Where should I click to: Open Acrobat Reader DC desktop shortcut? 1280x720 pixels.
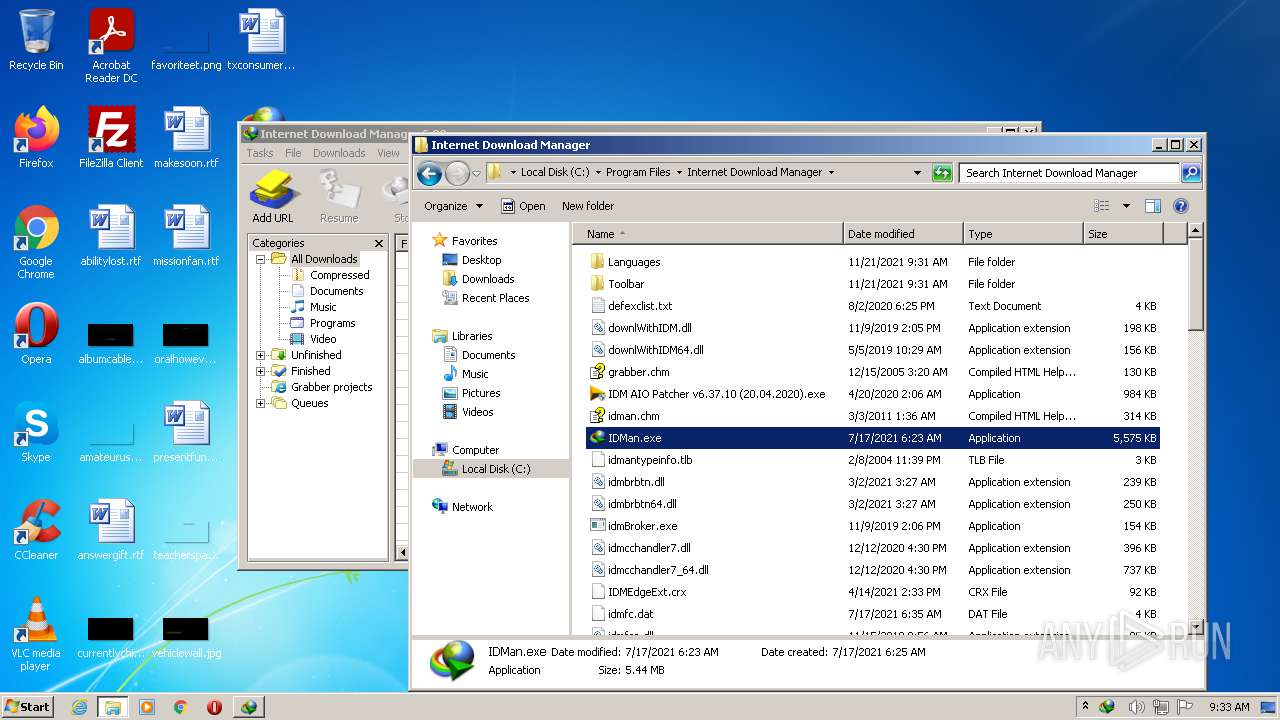pyautogui.click(x=111, y=46)
